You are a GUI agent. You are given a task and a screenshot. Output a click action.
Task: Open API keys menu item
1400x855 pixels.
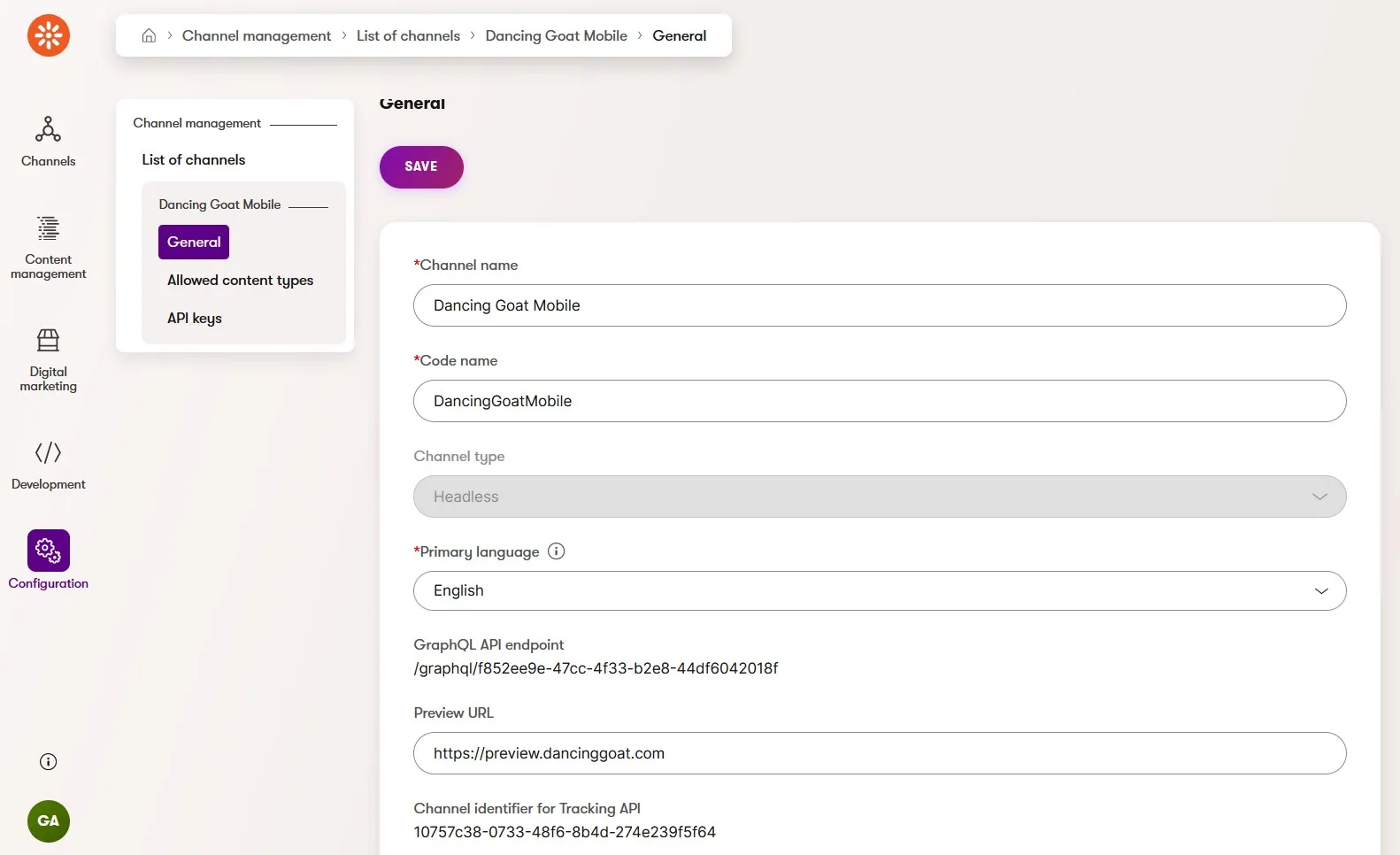[195, 319]
